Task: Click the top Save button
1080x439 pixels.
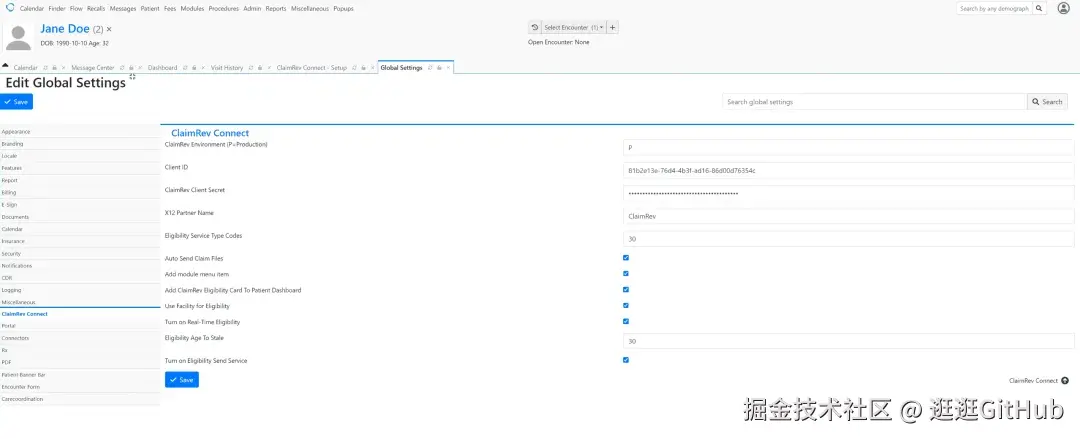Action: point(17,101)
